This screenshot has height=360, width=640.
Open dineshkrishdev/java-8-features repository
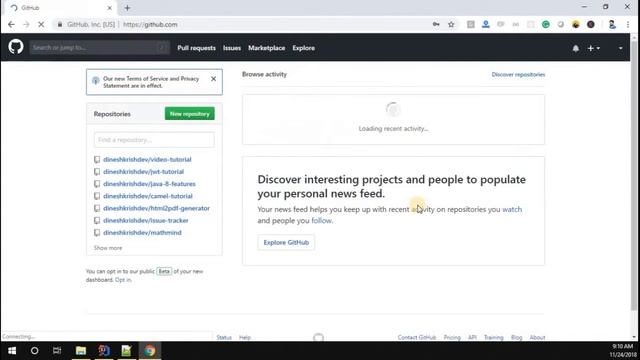[x=149, y=184]
